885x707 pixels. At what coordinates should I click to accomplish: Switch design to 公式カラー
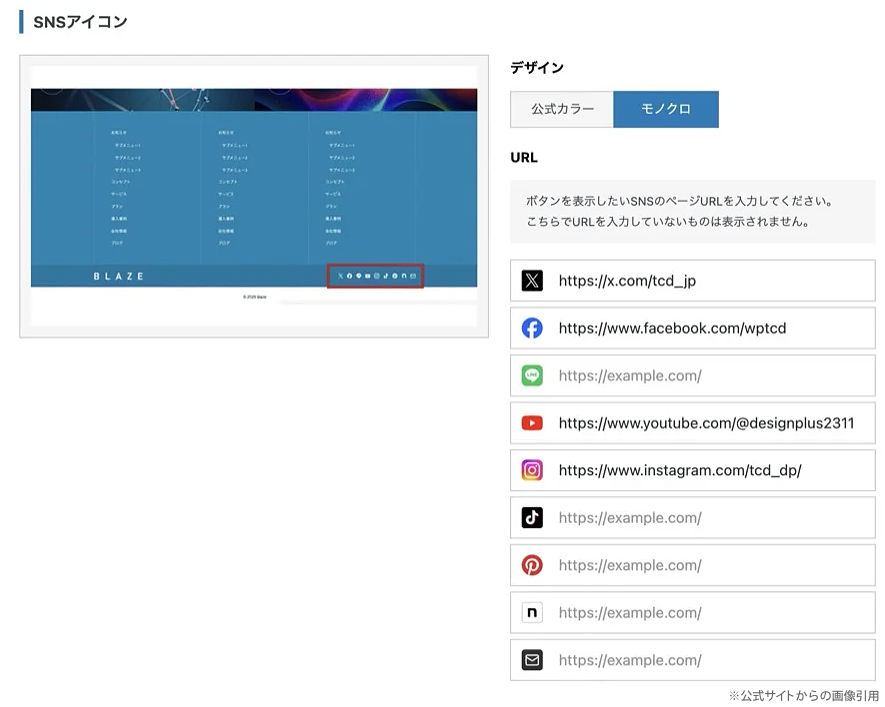(561, 110)
